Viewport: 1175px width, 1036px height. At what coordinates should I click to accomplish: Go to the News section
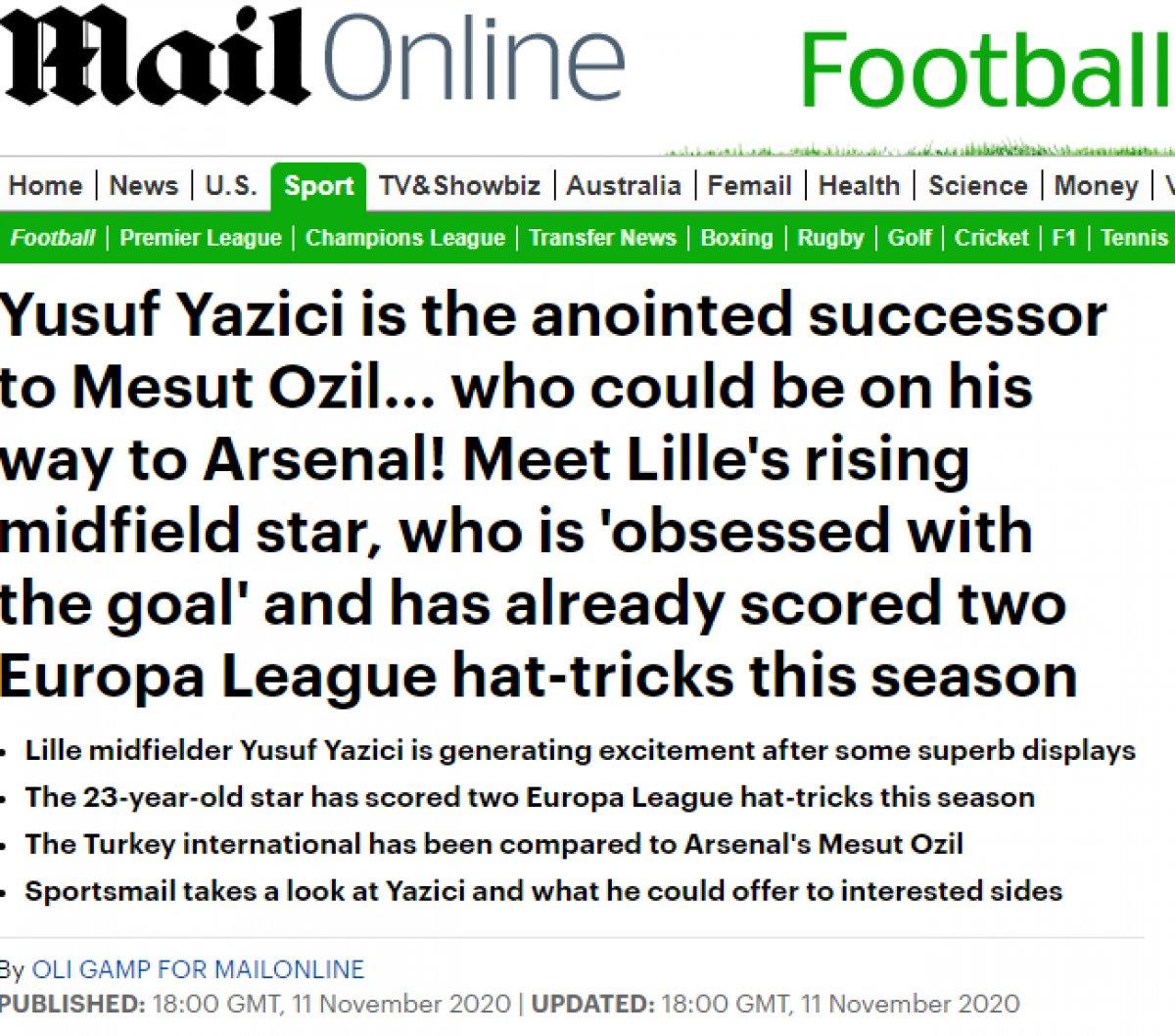tap(143, 186)
